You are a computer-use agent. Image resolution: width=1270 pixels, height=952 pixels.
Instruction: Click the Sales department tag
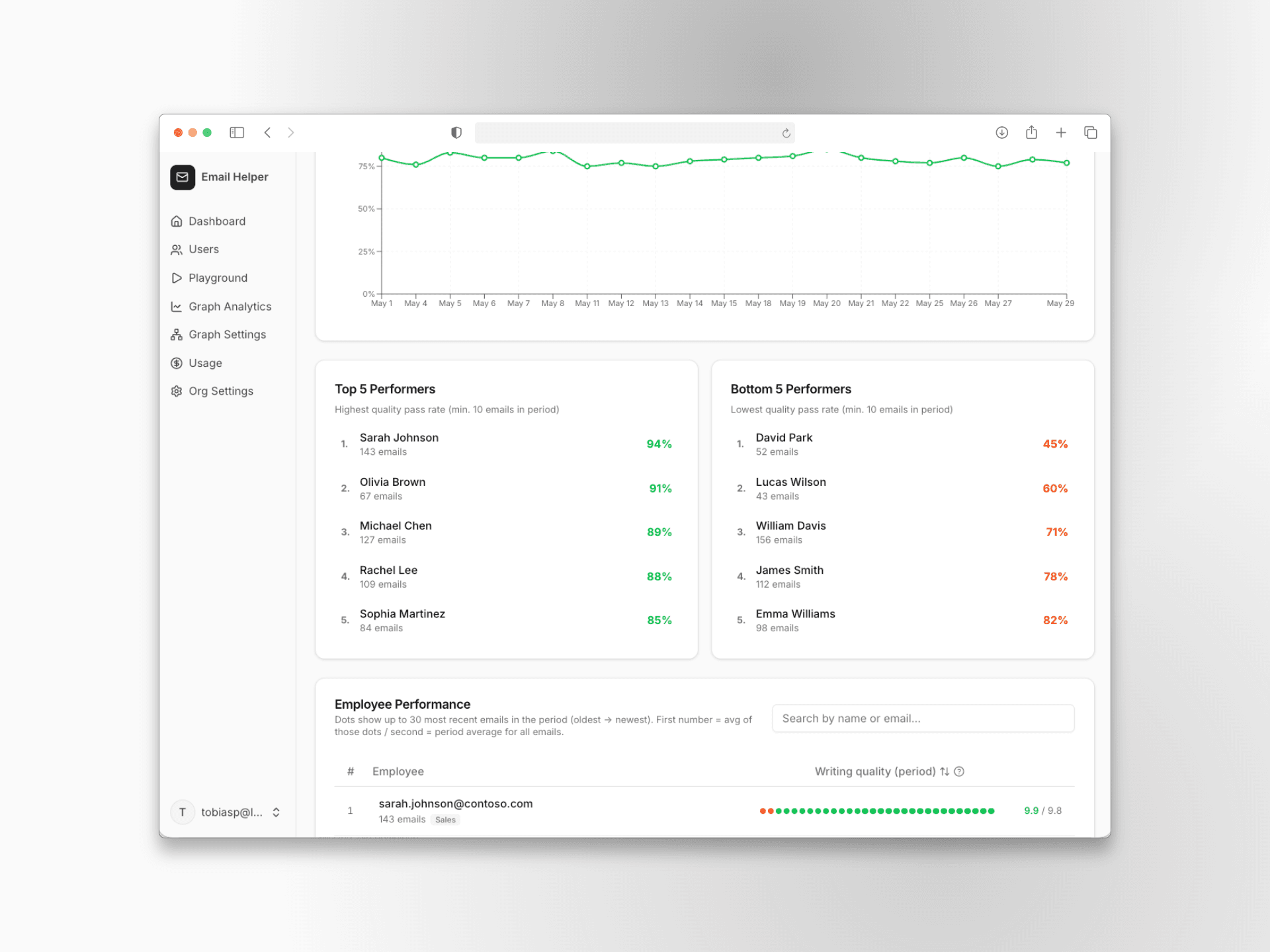[445, 820]
